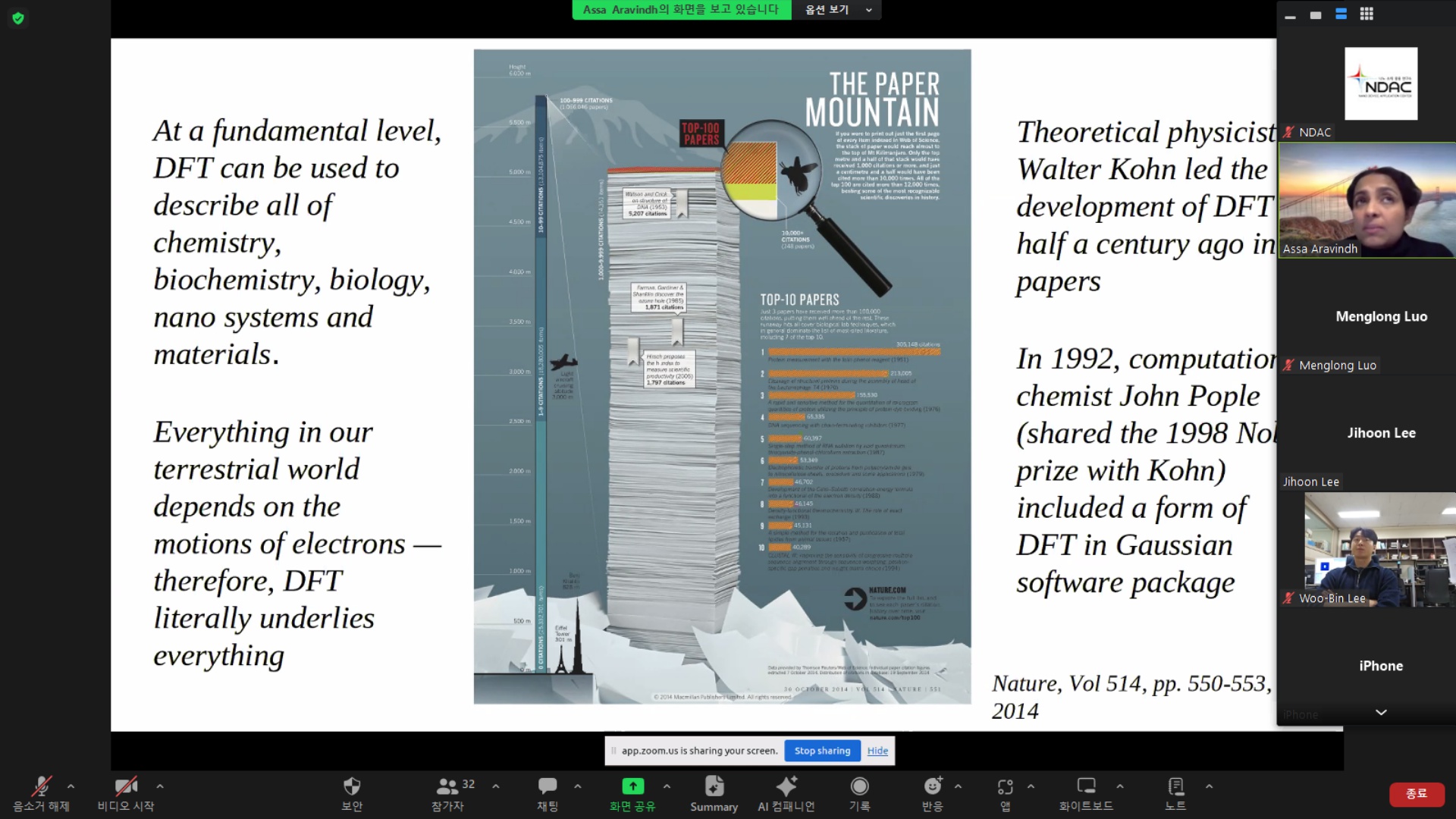1456x819 pixels.
Task: Show more participants with the down chevron
Action: [1381, 712]
